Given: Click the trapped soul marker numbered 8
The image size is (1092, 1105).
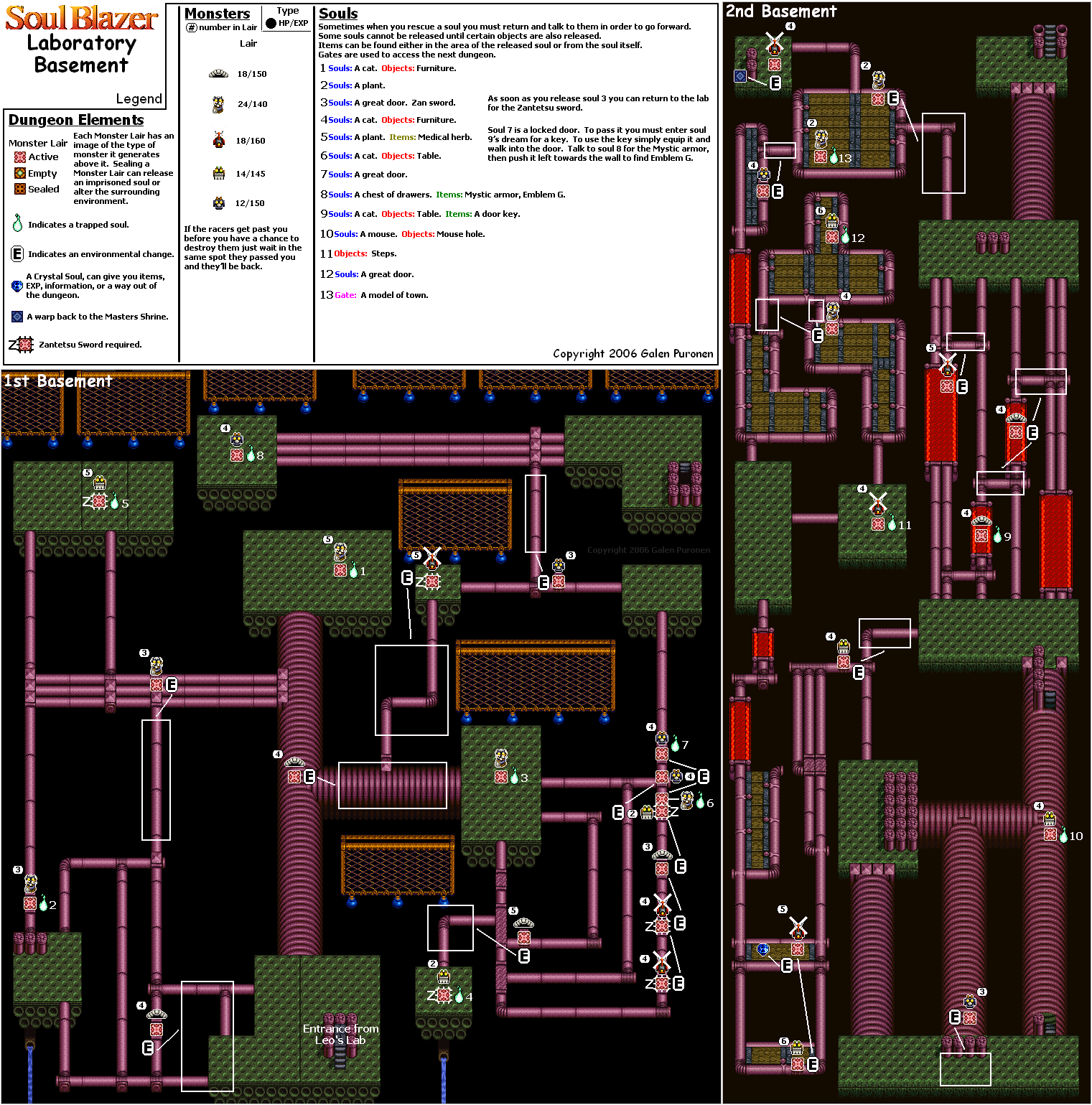Looking at the screenshot, I should (x=251, y=454).
